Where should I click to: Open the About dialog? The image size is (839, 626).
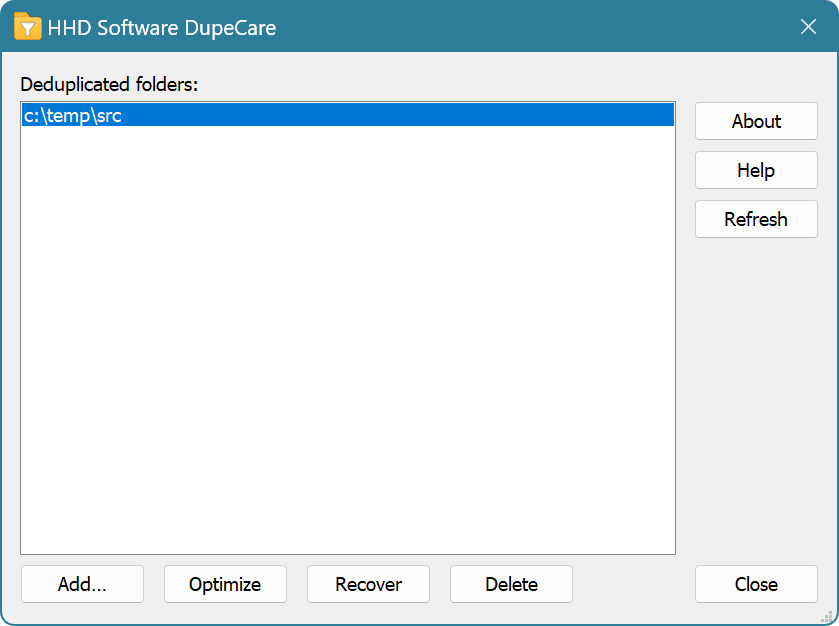point(756,121)
